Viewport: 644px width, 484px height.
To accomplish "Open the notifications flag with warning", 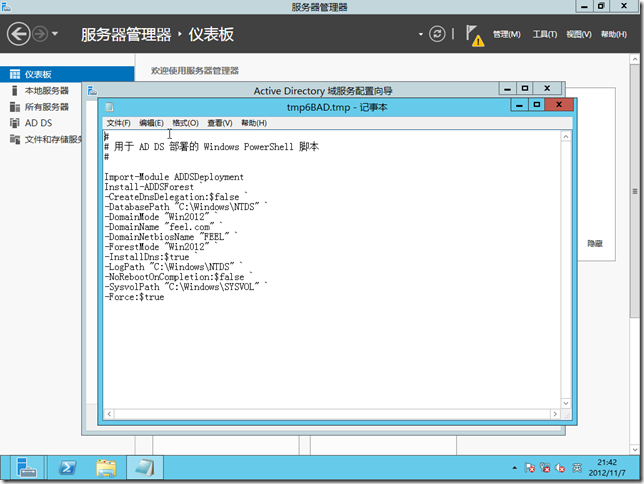I will coord(474,35).
